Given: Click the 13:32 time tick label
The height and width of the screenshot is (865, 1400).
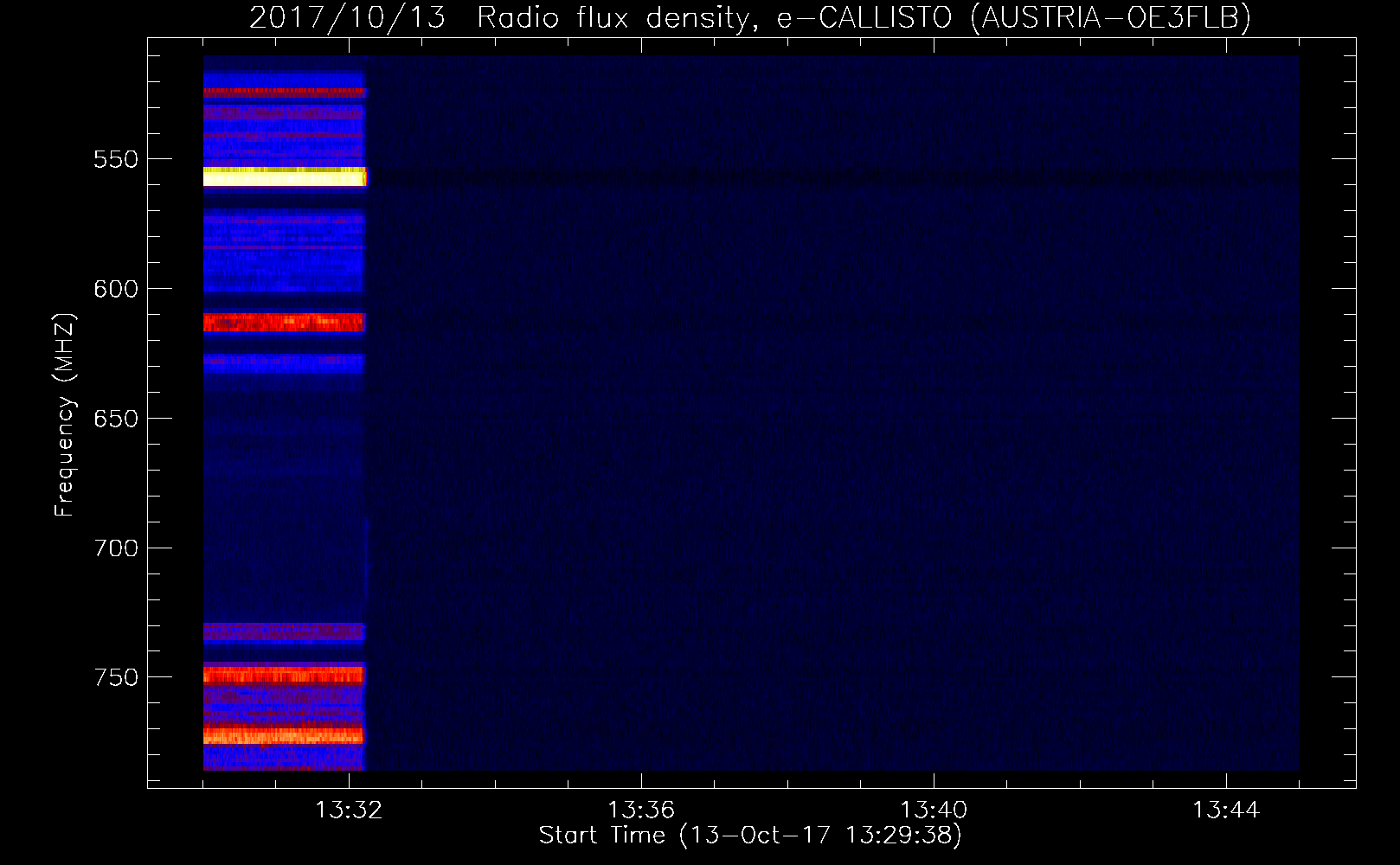Looking at the screenshot, I should [x=349, y=811].
